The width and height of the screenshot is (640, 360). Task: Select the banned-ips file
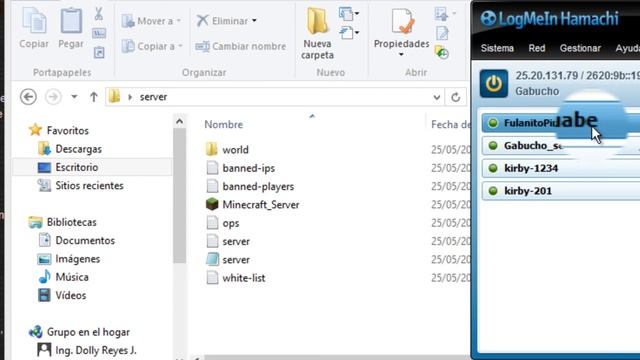click(240, 168)
